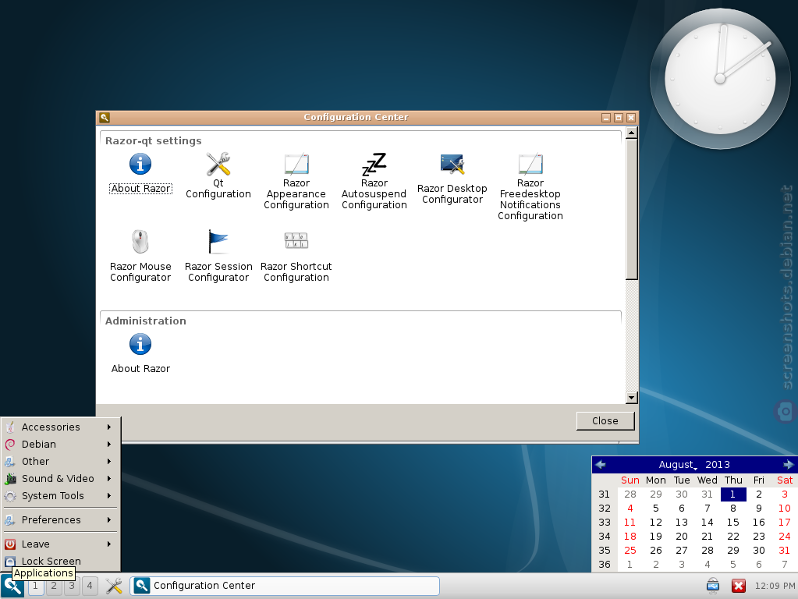798x599 pixels.
Task: Click the scrollbar up arrow in Configuration Center
Action: click(631, 134)
